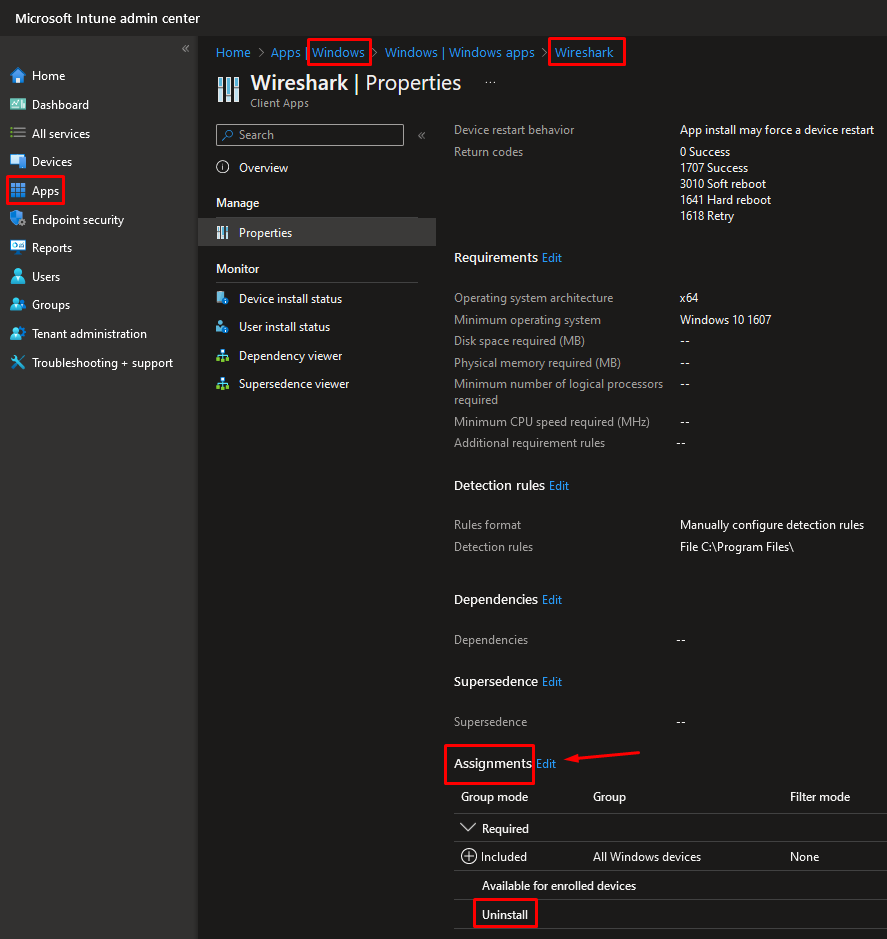Edit the Detection rules section

click(559, 486)
